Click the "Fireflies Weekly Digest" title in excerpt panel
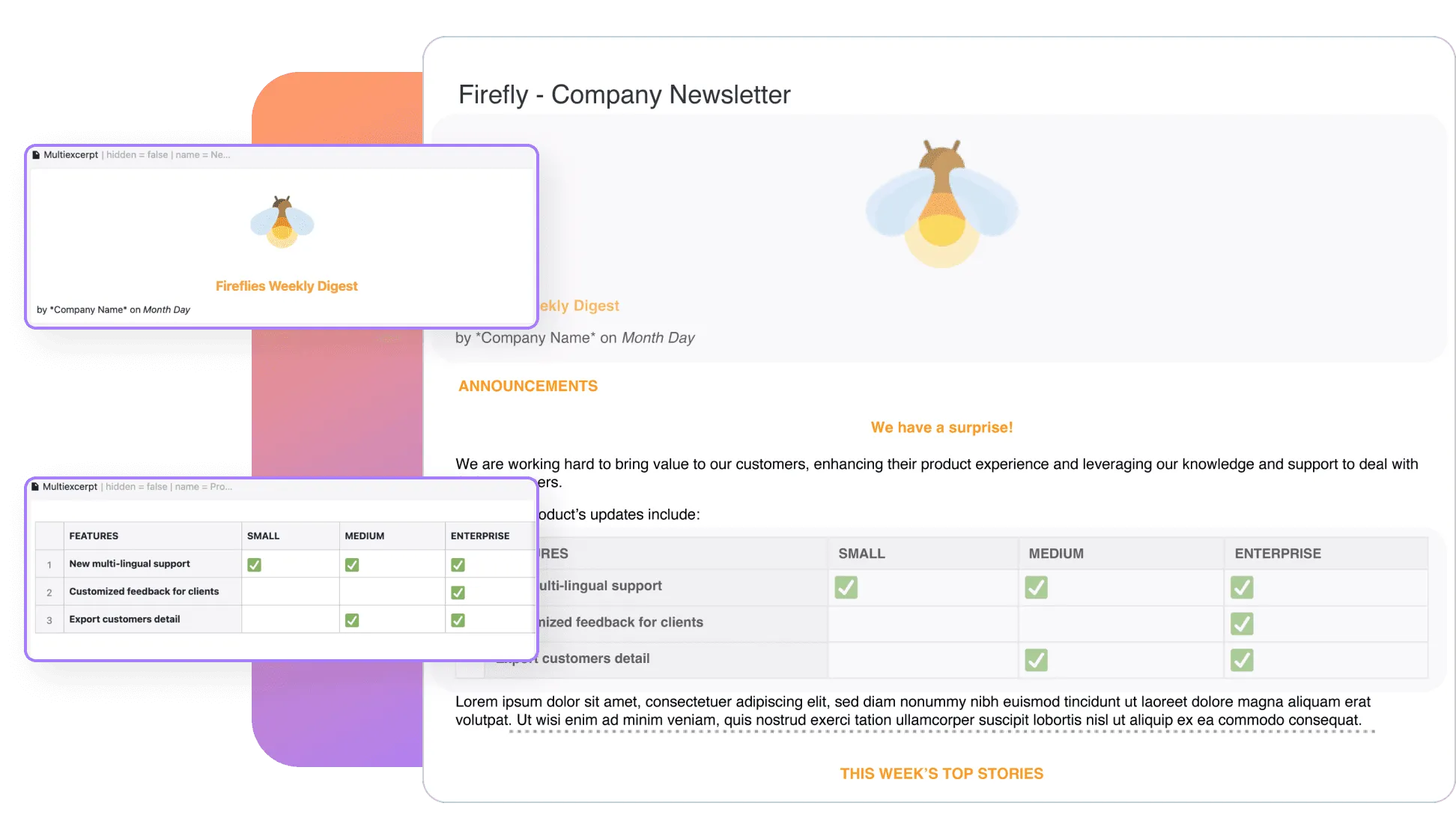Image resolution: width=1456 pixels, height=839 pixels. pyautogui.click(x=286, y=286)
